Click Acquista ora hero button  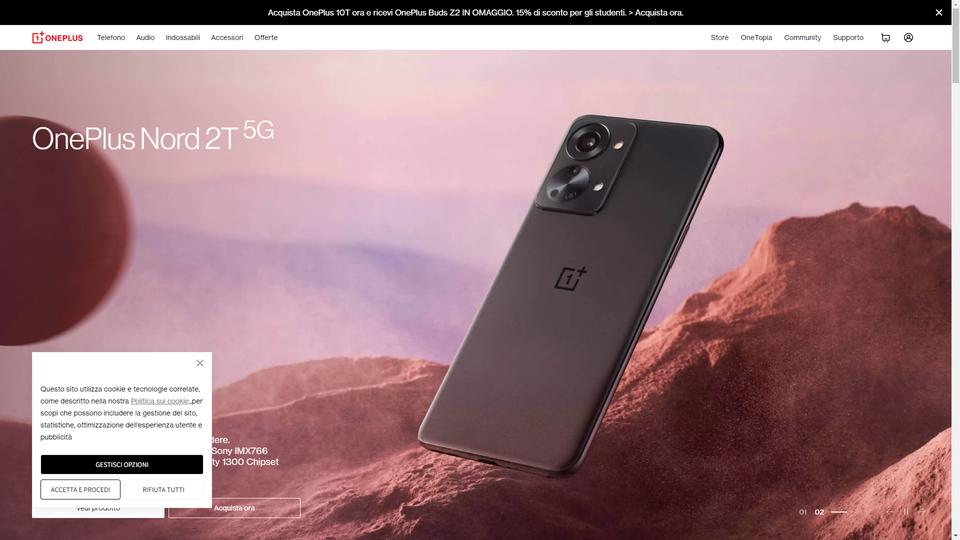pyautogui.click(x=234, y=508)
